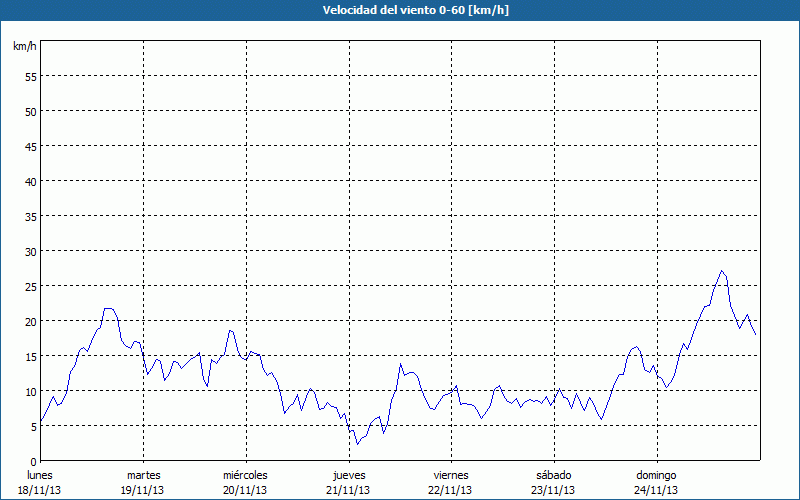
Task: Click the lowest wind point on jueves
Action: click(356, 444)
